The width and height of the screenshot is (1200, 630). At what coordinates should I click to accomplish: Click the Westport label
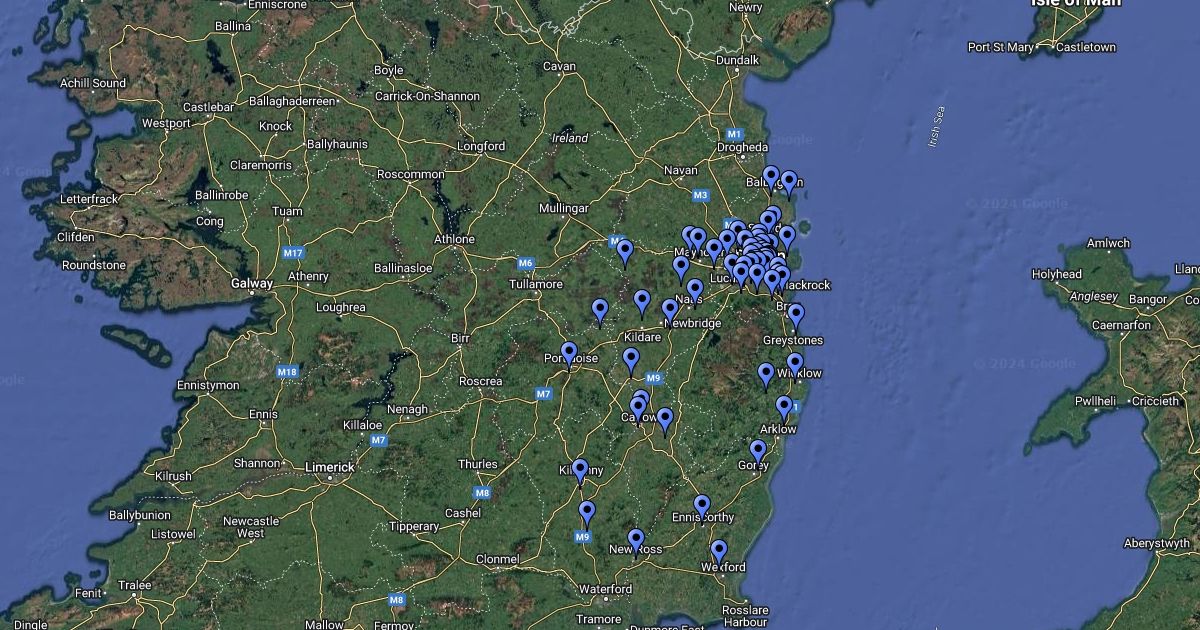tap(166, 123)
